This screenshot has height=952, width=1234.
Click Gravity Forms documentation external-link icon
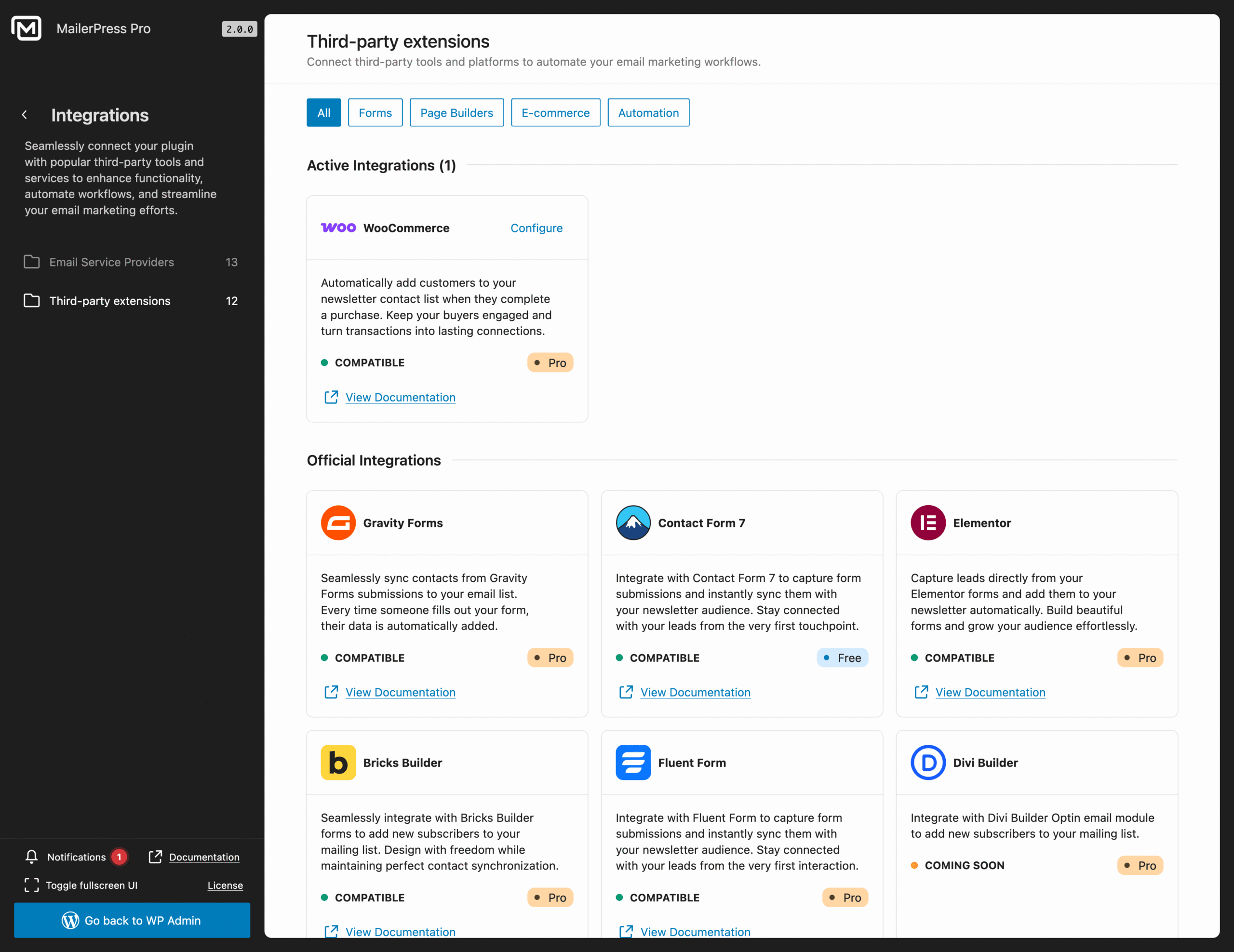tap(331, 692)
